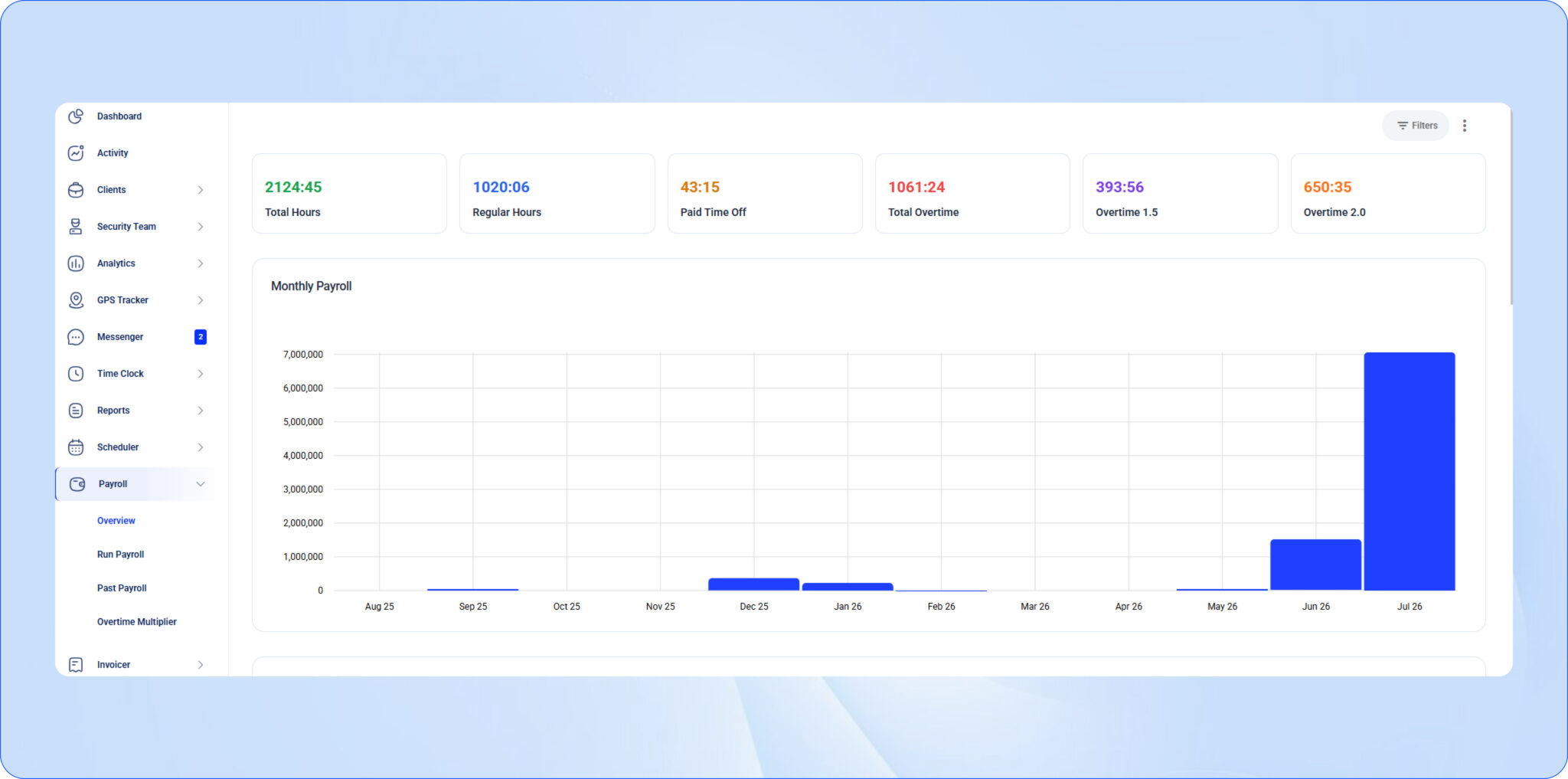Click the Invoicer receipt icon

tap(76, 665)
